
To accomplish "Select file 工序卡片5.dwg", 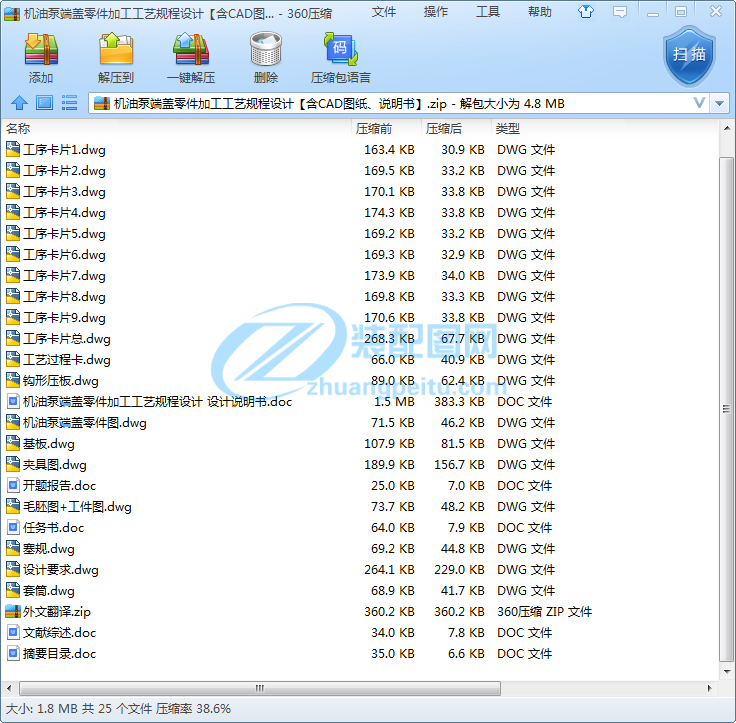I will [64, 233].
